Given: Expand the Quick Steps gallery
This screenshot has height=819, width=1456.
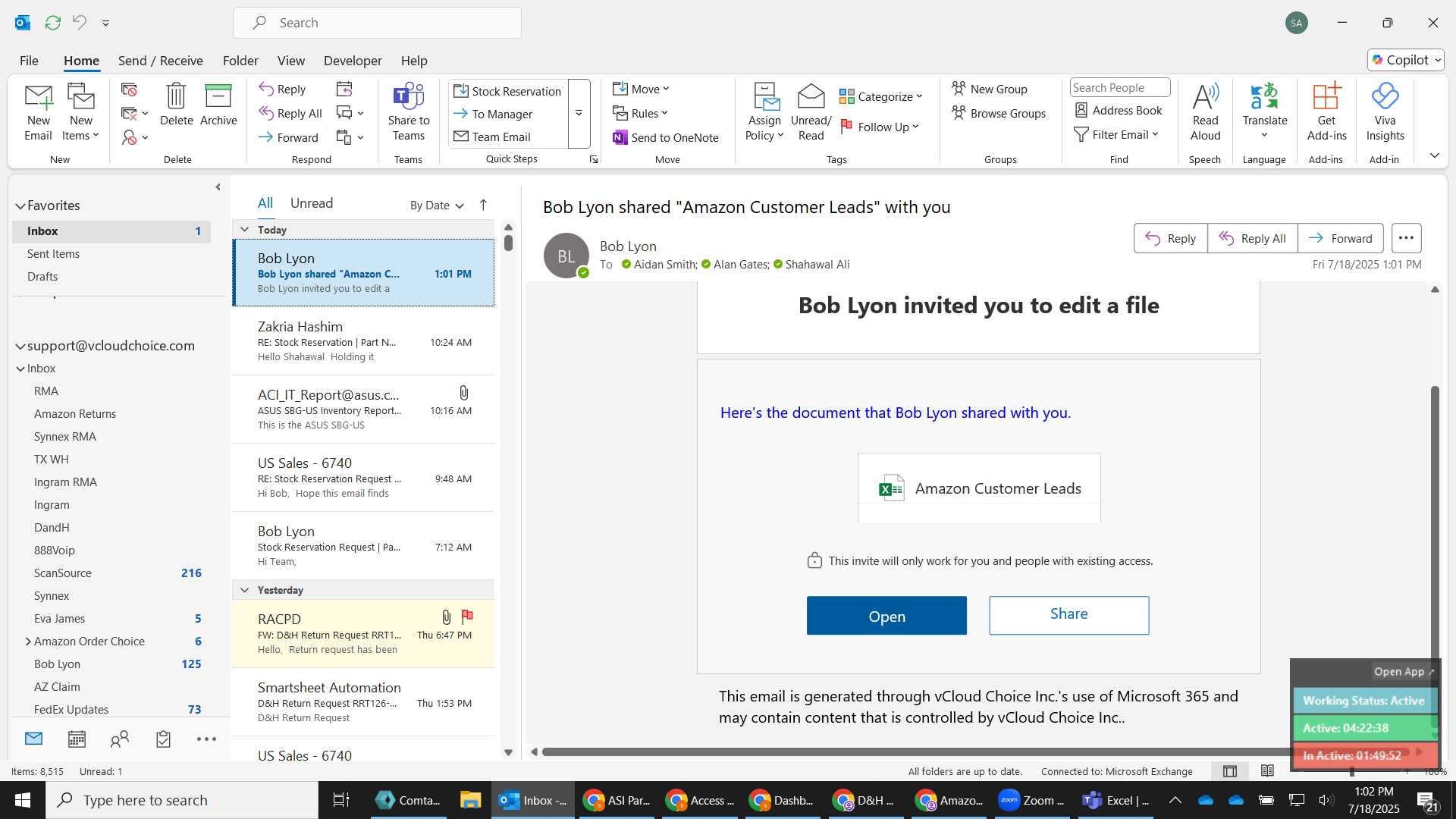Looking at the screenshot, I should click(579, 114).
